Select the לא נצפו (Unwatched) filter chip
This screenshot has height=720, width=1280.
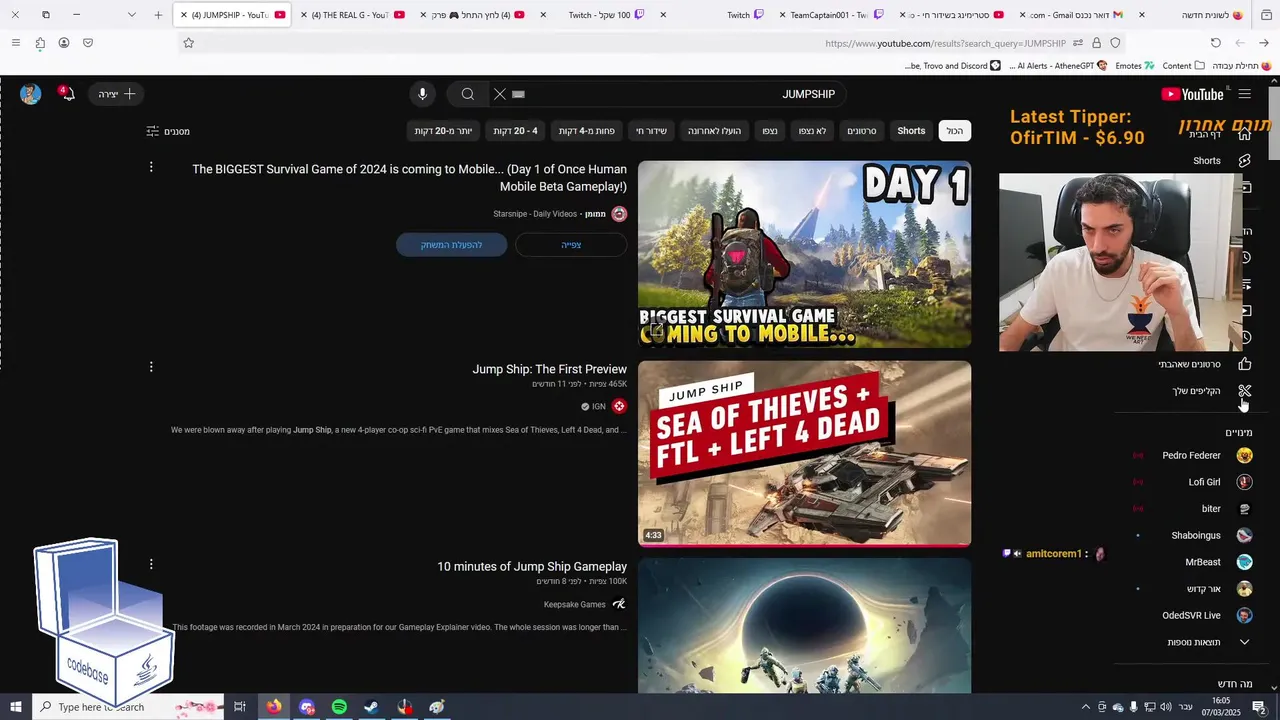(812, 131)
